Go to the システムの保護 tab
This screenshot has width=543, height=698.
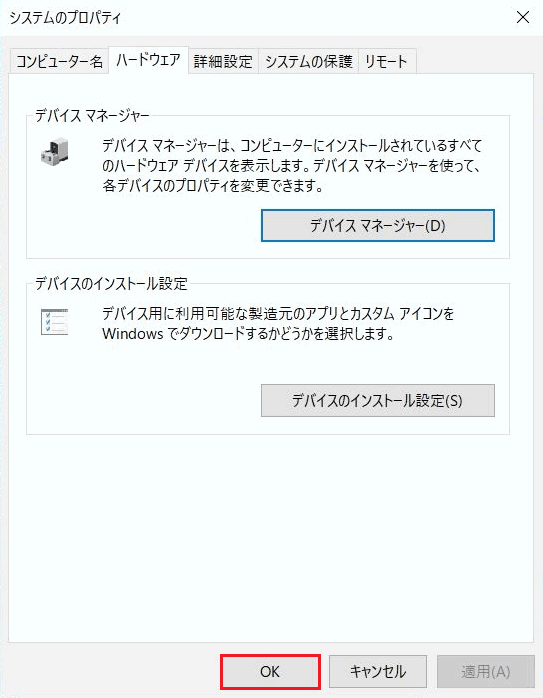[x=308, y=61]
